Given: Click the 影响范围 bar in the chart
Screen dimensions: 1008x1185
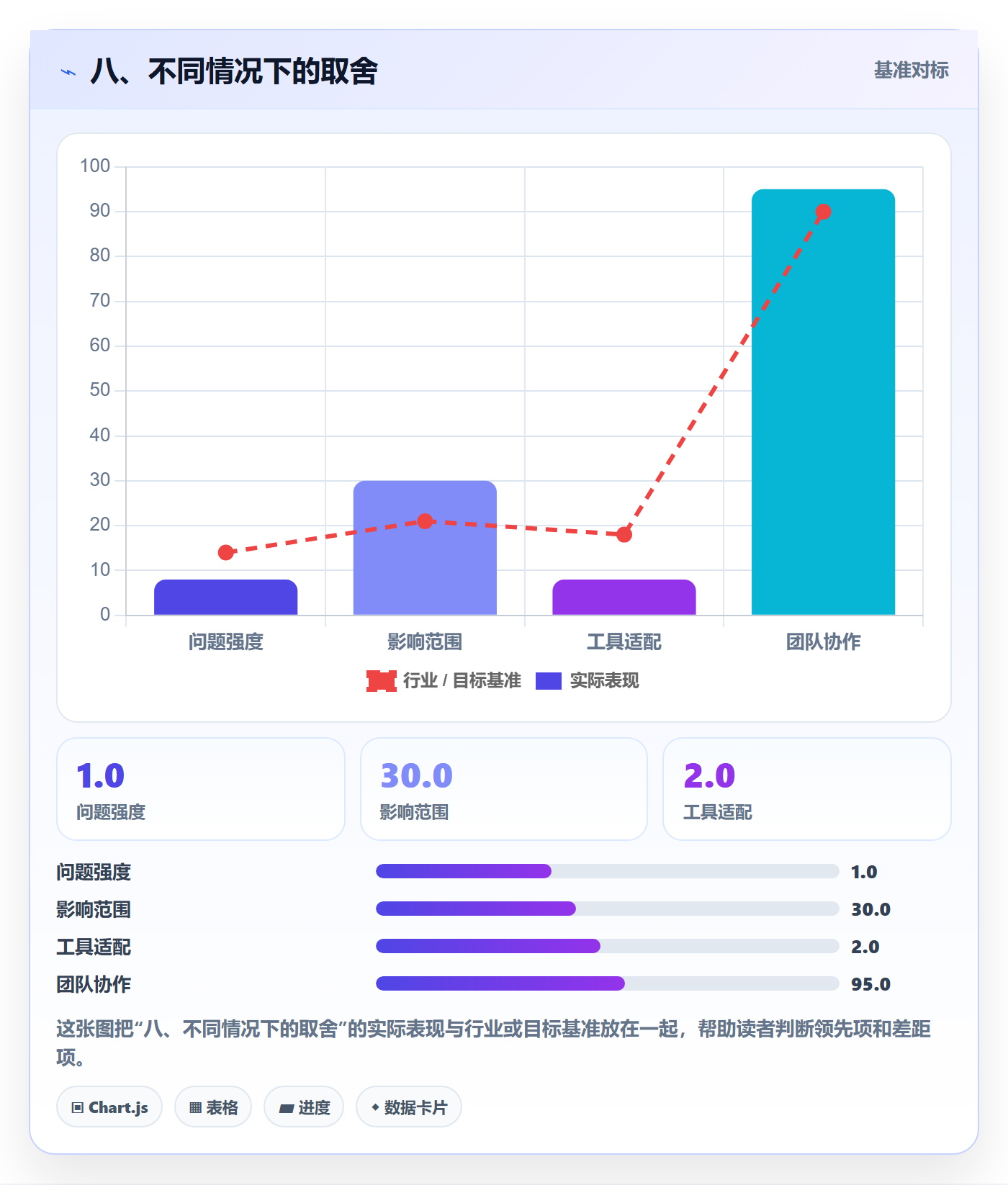Looking at the screenshot, I should coord(425,548).
